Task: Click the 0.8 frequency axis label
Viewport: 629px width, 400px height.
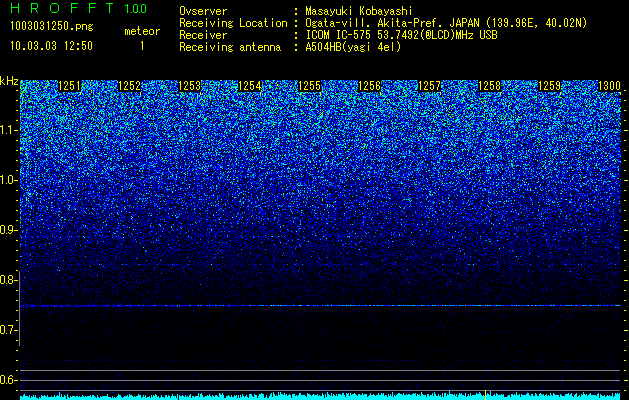Action: [x=9, y=280]
